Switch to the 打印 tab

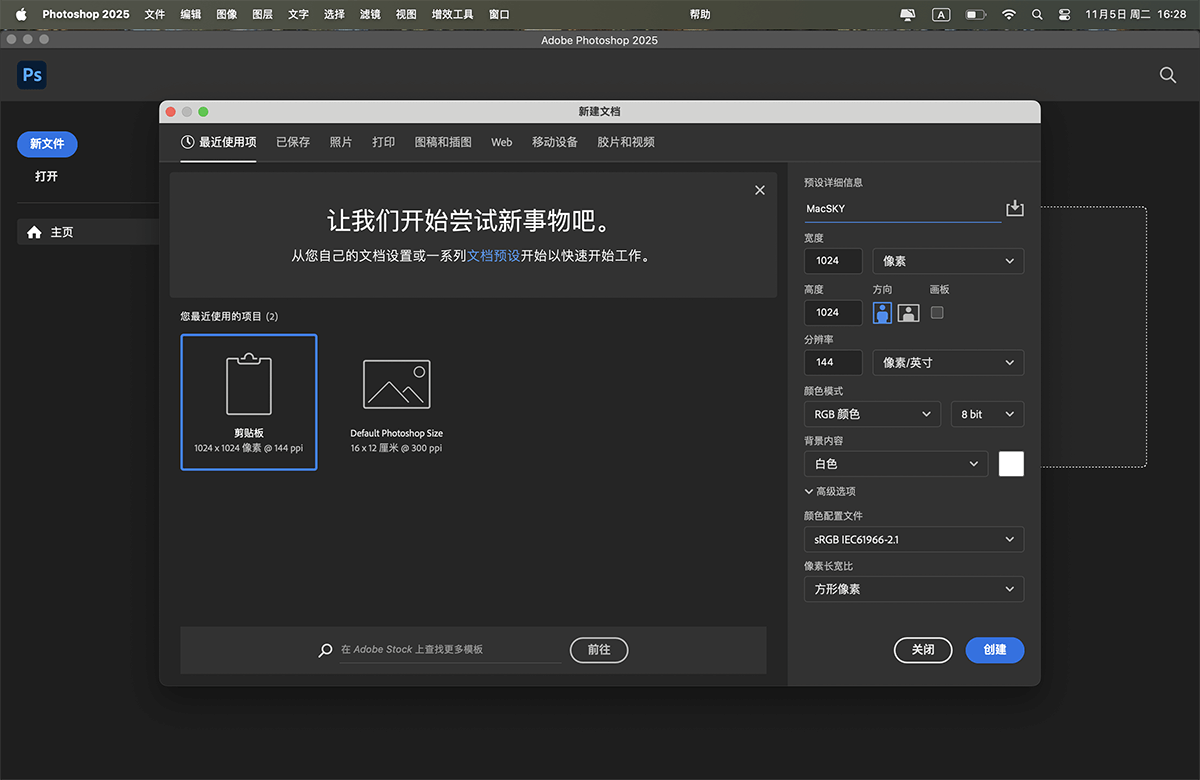[x=384, y=142]
